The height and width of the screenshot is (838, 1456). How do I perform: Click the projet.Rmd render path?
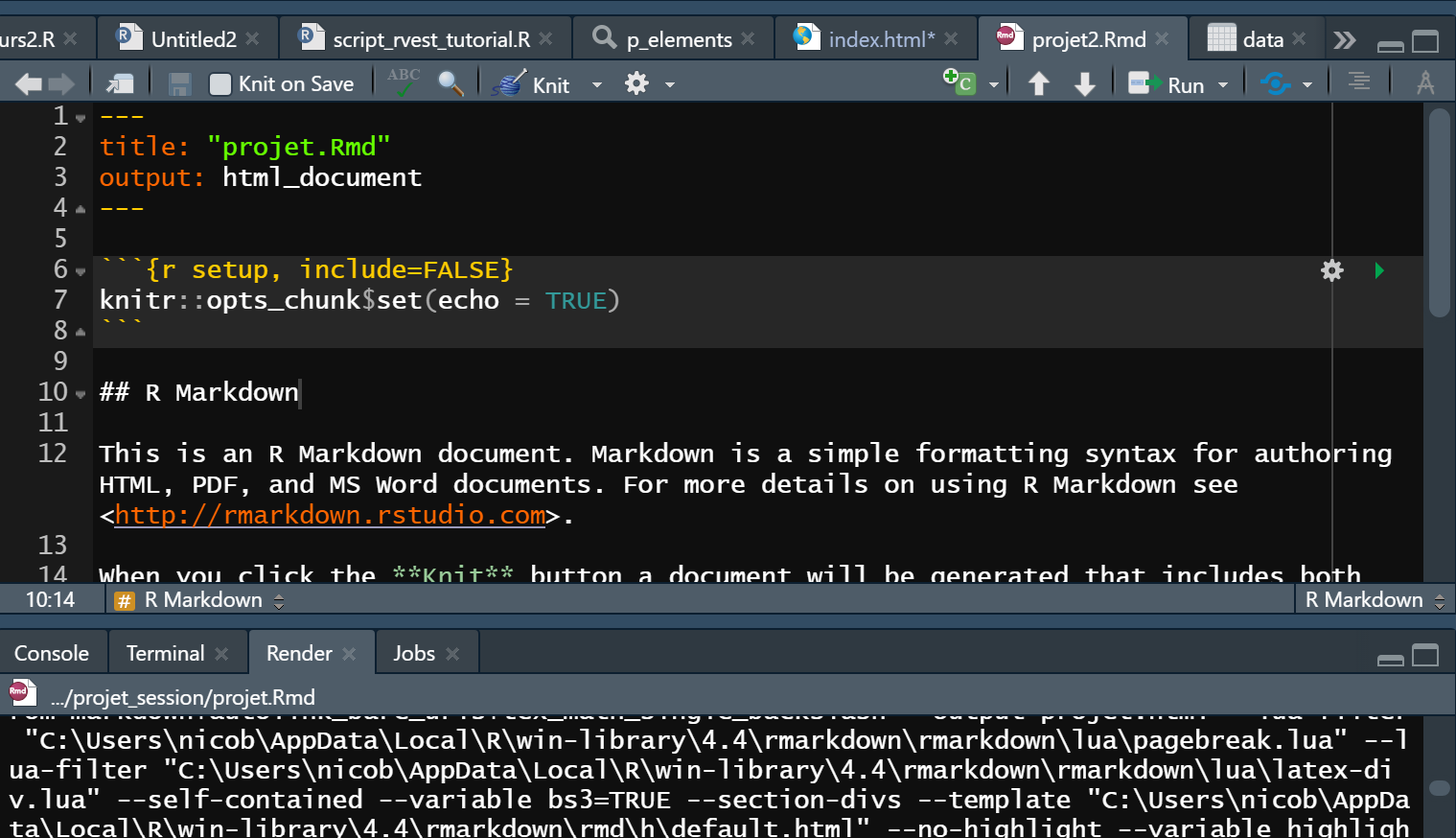(183, 697)
